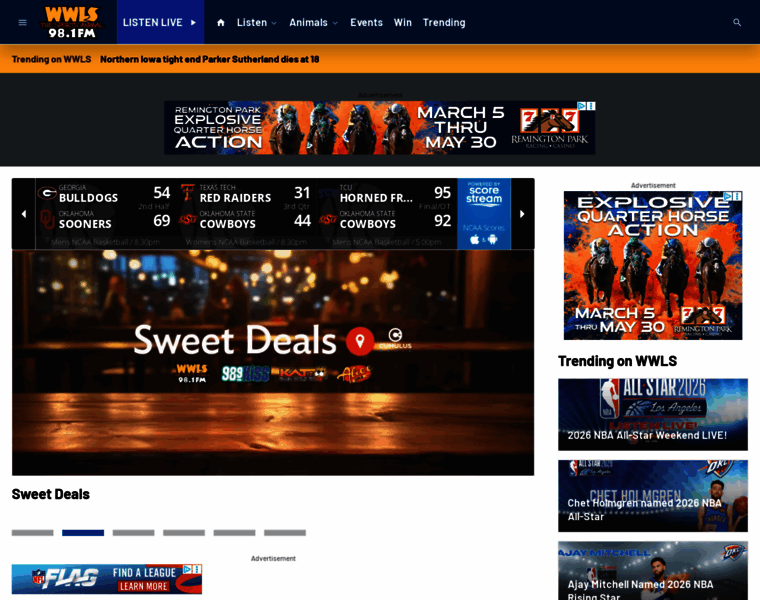This screenshot has height=600, width=760.
Task: Read Parker Sutherland trending headline
Action: pos(209,59)
